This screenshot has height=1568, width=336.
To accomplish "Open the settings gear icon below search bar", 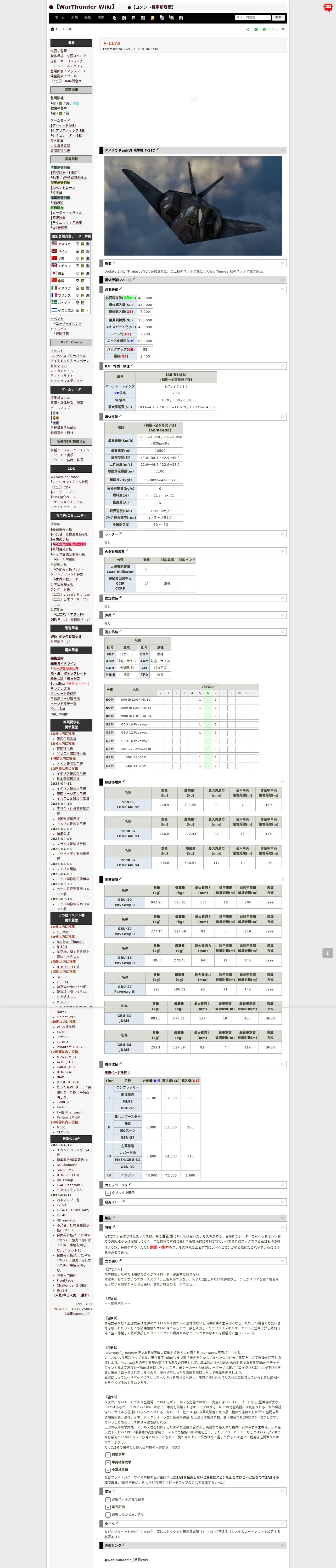I will tap(283, 29).
